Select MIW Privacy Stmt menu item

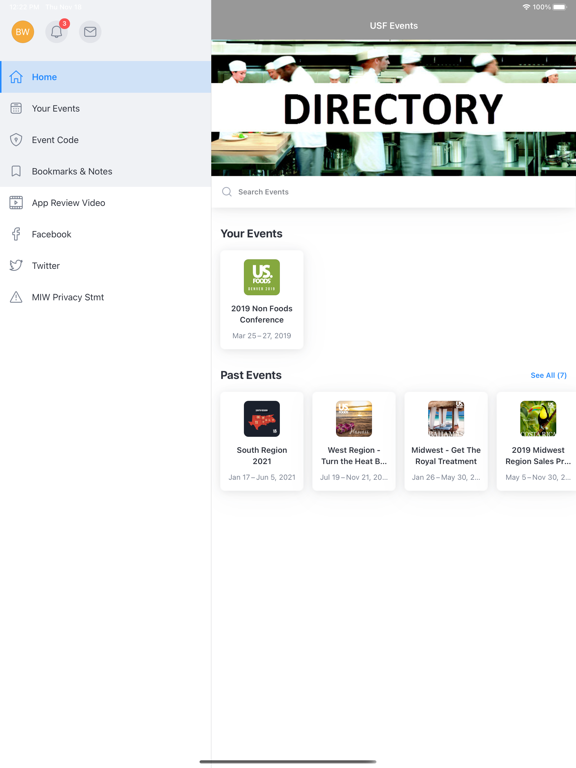106,297
